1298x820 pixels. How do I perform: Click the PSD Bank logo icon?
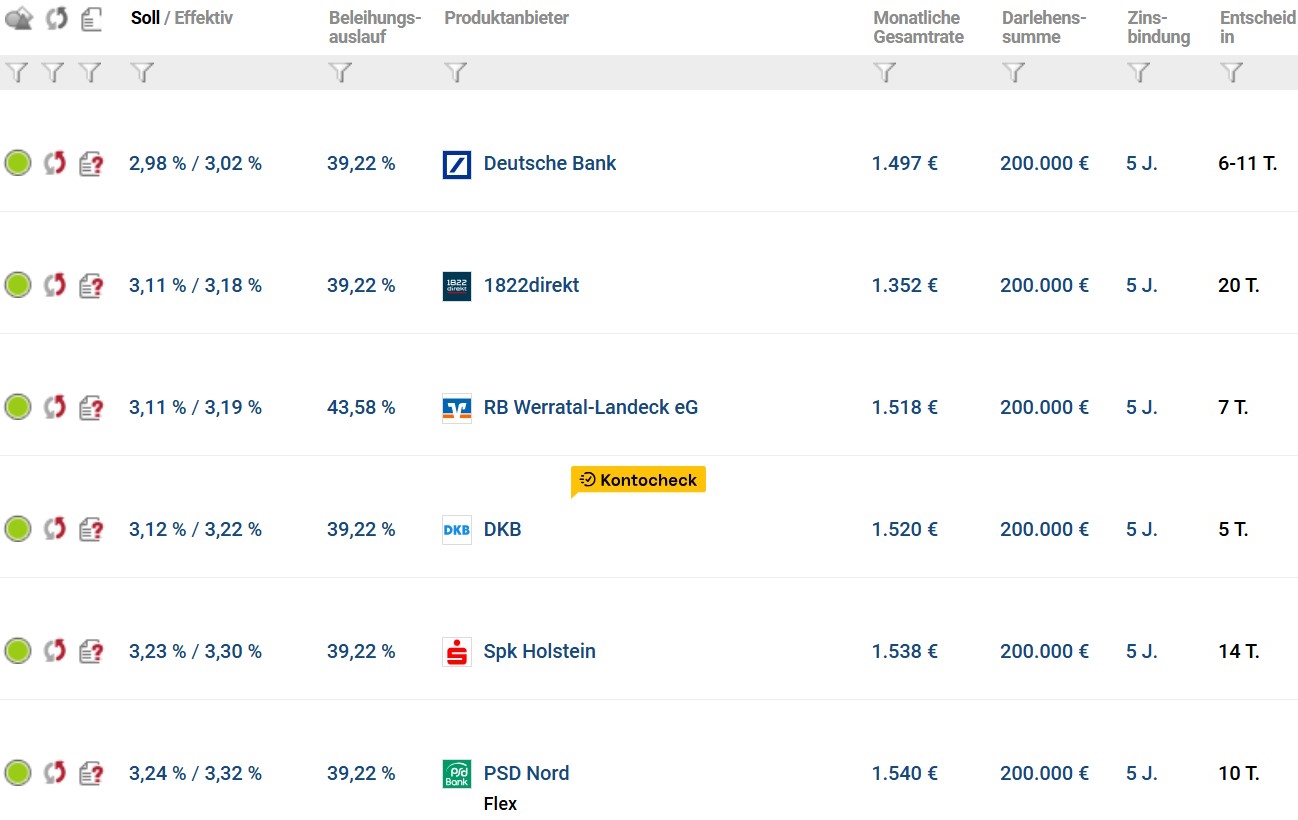456,774
